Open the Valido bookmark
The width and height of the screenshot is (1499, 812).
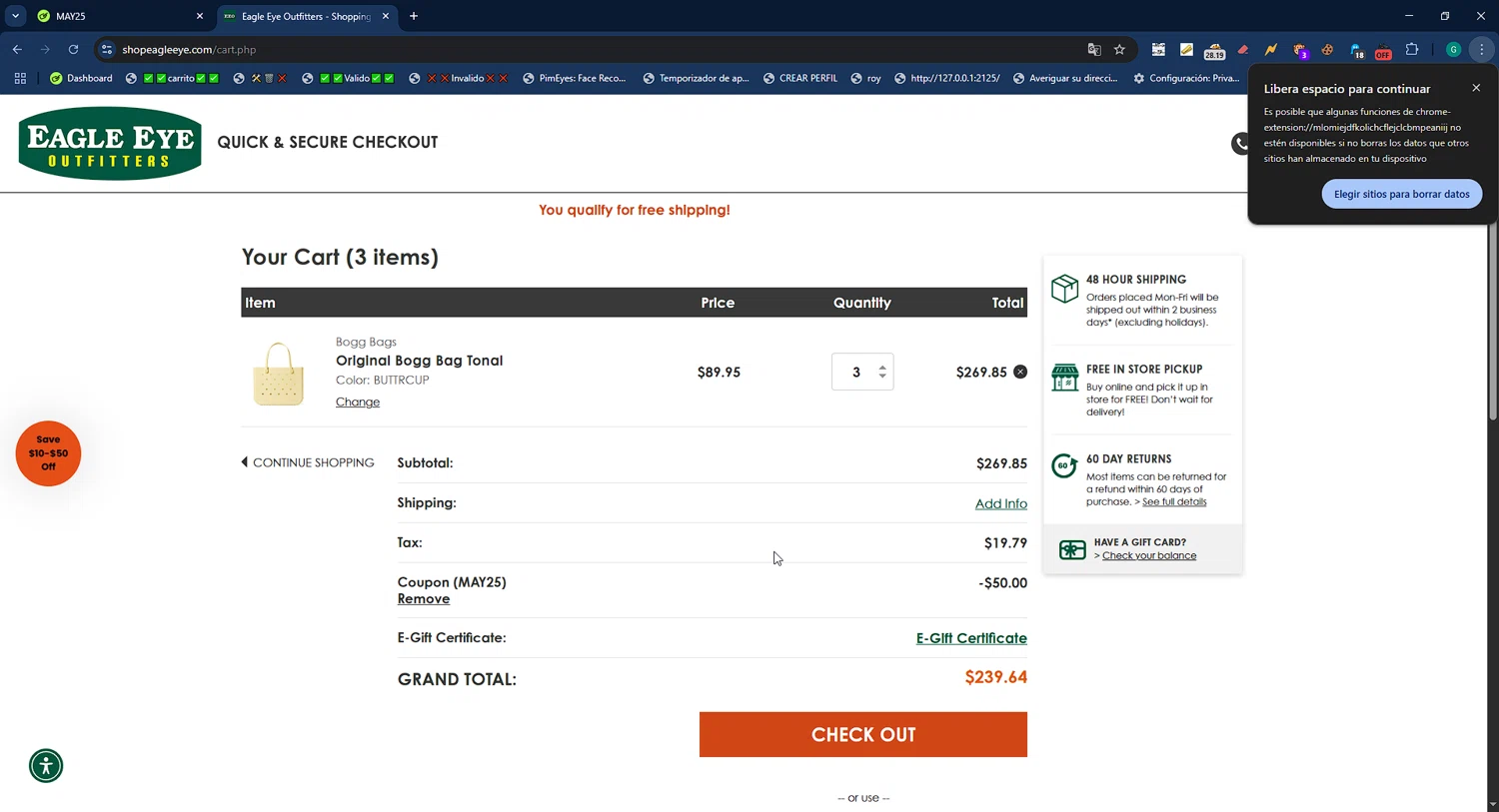[x=348, y=78]
